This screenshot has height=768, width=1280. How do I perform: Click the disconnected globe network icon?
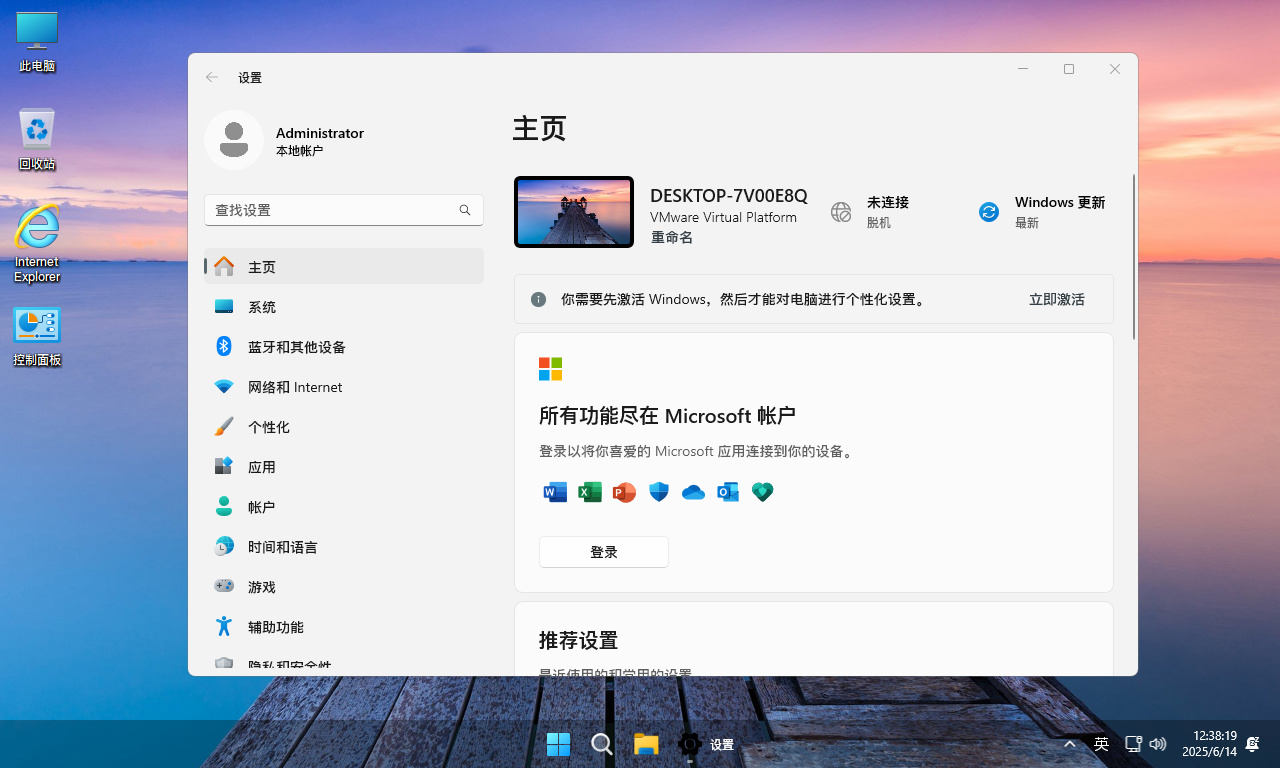[x=841, y=212]
